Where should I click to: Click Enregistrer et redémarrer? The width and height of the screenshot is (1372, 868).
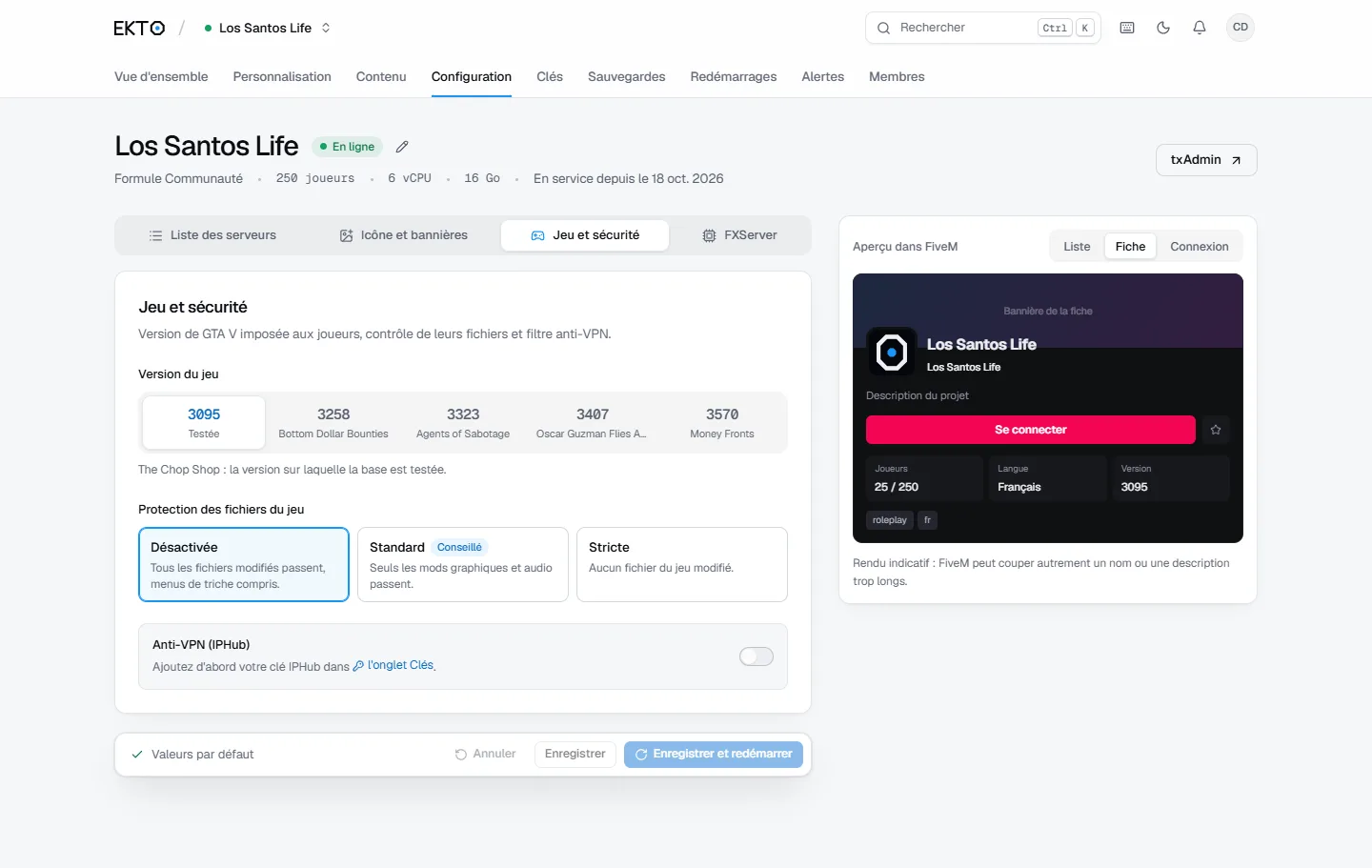pos(714,754)
